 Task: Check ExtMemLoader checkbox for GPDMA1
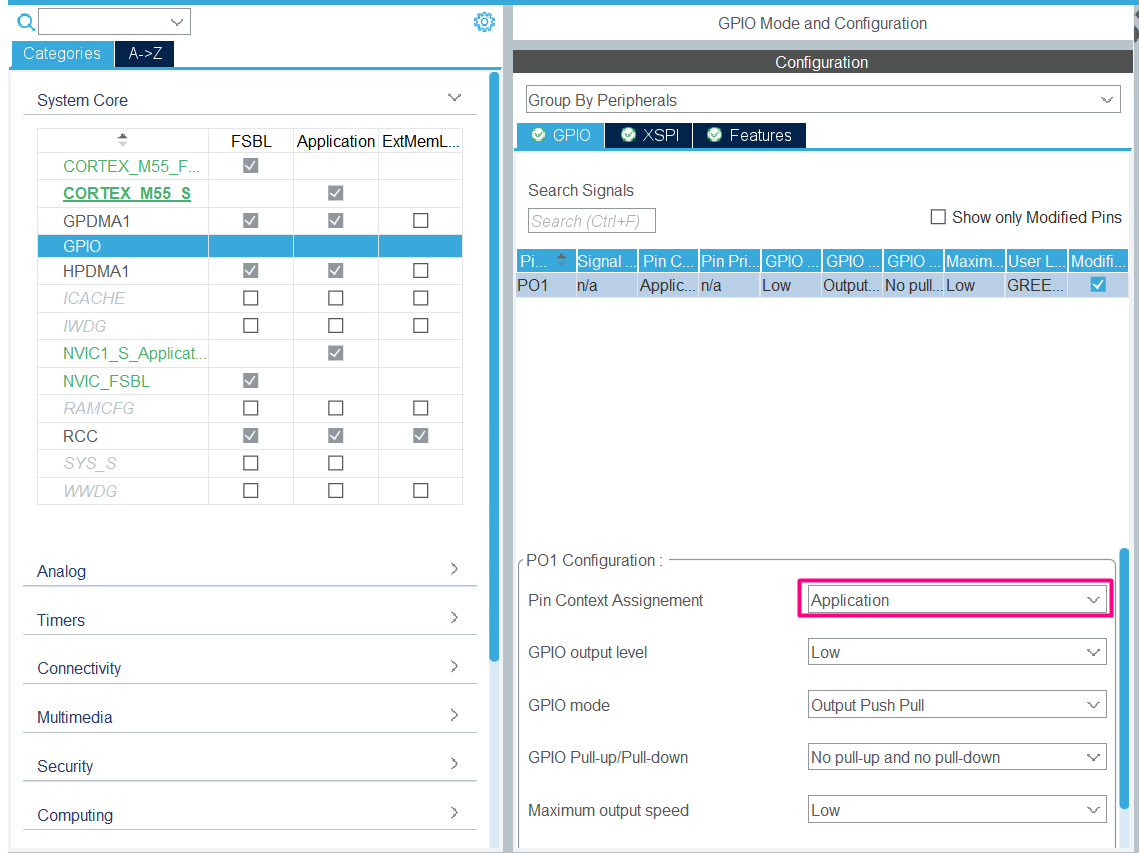[420, 220]
